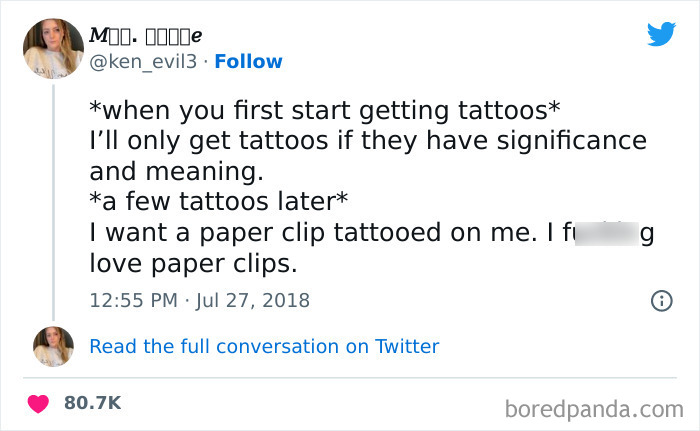The image size is (700, 431).
Task: Click the 80.7K like count
Action: point(92,403)
